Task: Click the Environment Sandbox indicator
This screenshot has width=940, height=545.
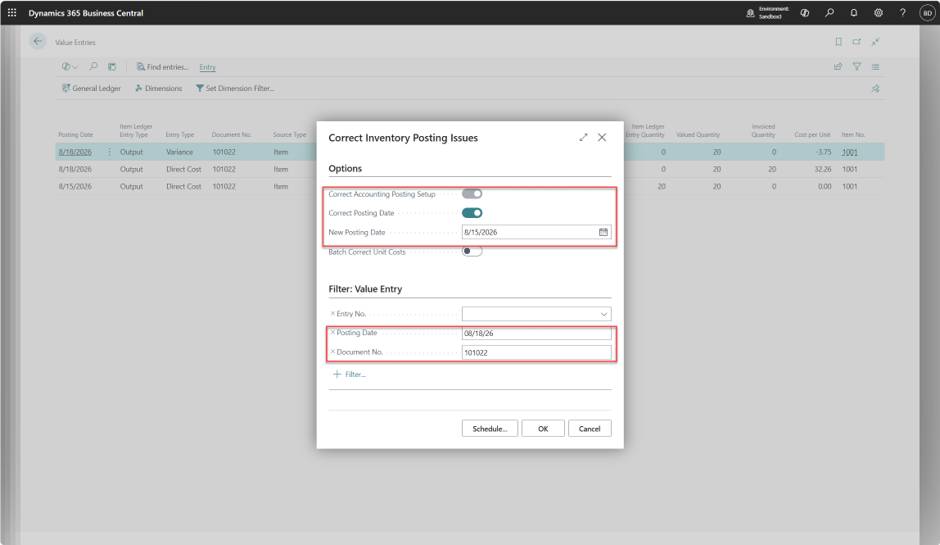Action: (x=767, y=13)
